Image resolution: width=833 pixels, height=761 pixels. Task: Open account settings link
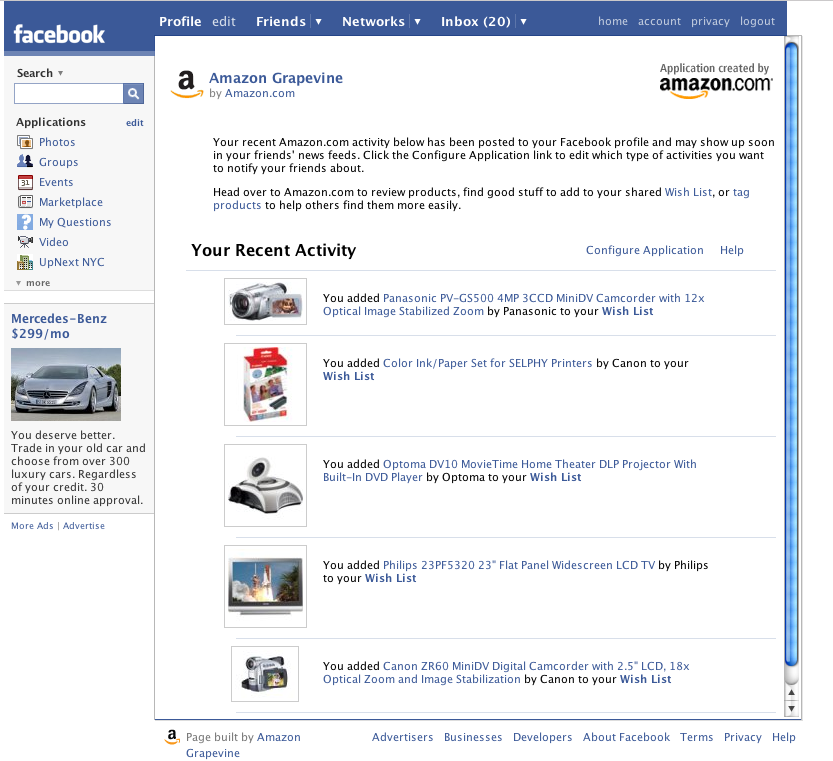(x=659, y=21)
